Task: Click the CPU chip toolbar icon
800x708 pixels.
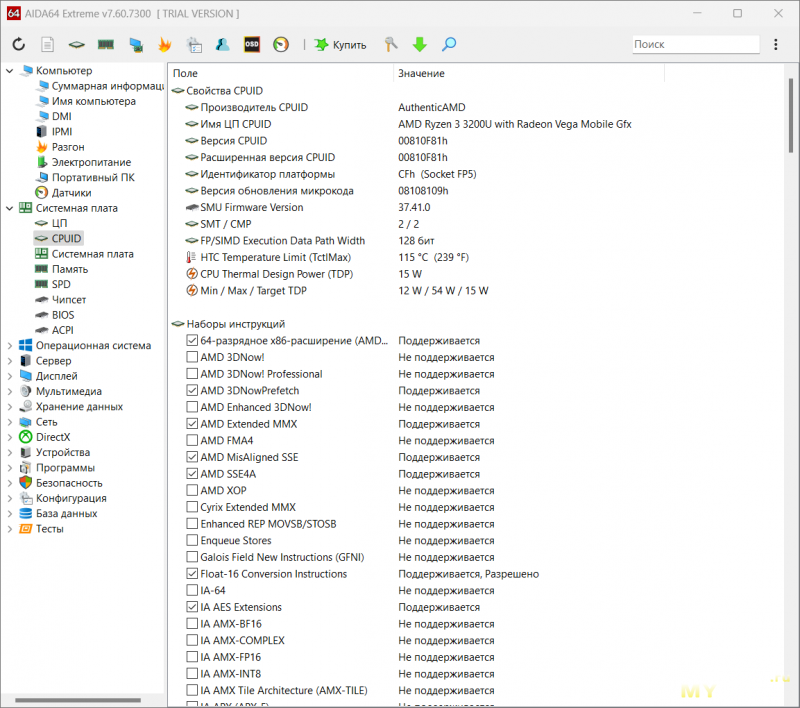Action: tap(77, 44)
